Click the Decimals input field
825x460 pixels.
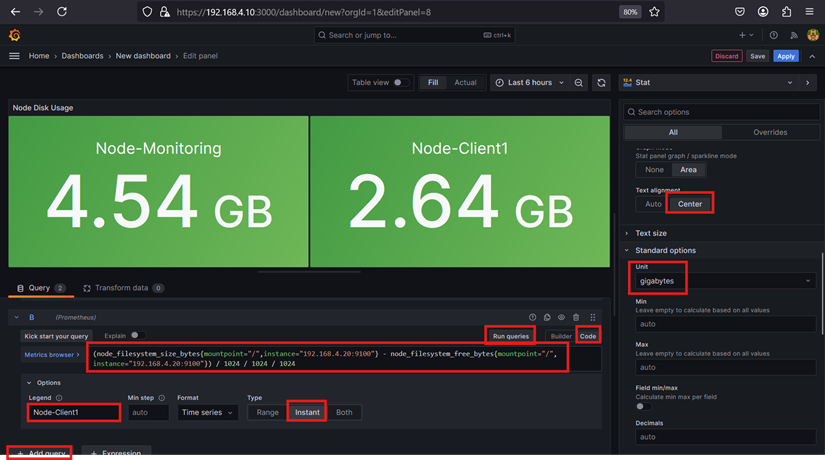(725, 437)
